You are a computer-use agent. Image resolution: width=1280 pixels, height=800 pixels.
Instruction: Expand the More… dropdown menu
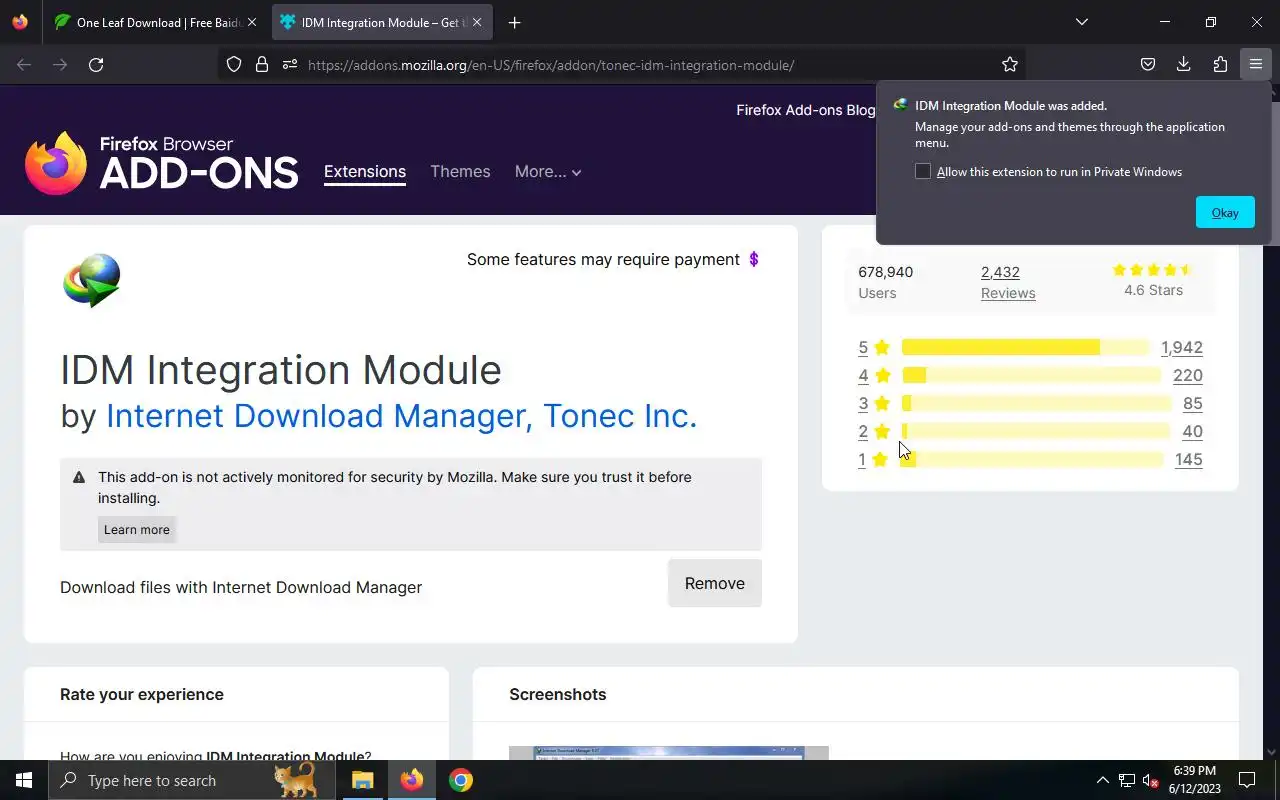click(548, 171)
